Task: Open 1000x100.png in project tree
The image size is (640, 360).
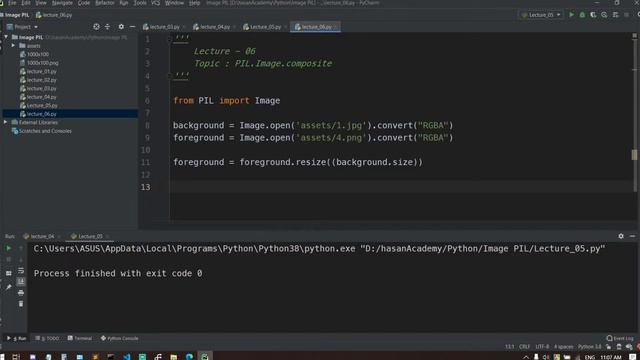Action: click(42, 63)
